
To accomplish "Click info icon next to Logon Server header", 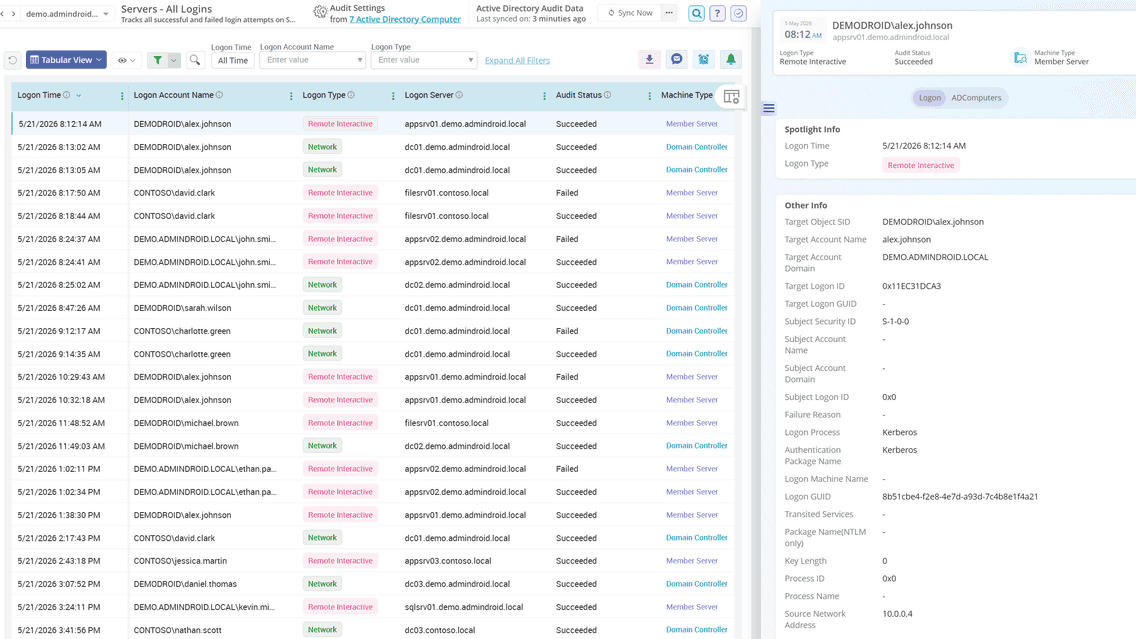I will [459, 95].
